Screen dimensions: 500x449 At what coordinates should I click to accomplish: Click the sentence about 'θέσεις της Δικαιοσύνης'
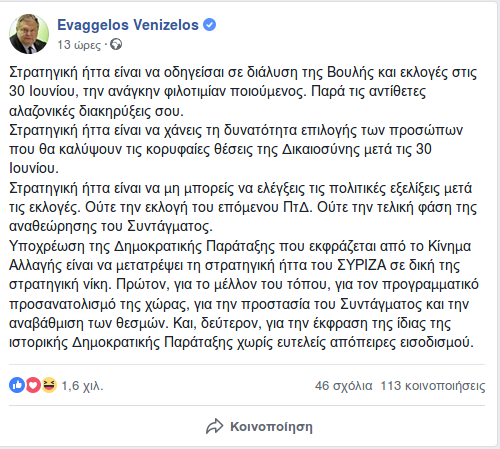(x=236, y=149)
